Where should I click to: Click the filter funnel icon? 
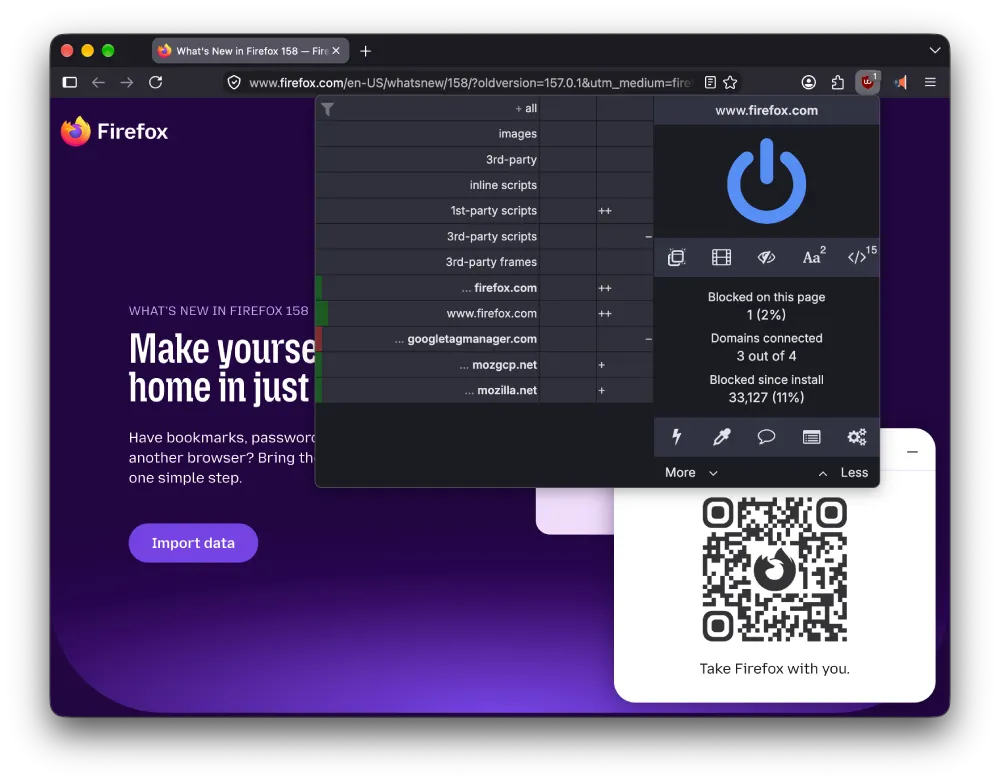pyautogui.click(x=327, y=110)
